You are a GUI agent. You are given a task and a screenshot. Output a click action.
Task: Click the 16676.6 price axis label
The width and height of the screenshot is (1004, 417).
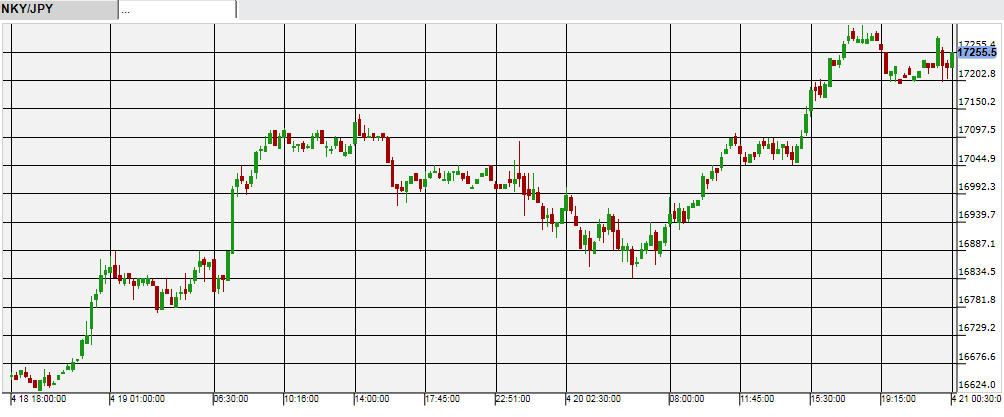coord(977,357)
